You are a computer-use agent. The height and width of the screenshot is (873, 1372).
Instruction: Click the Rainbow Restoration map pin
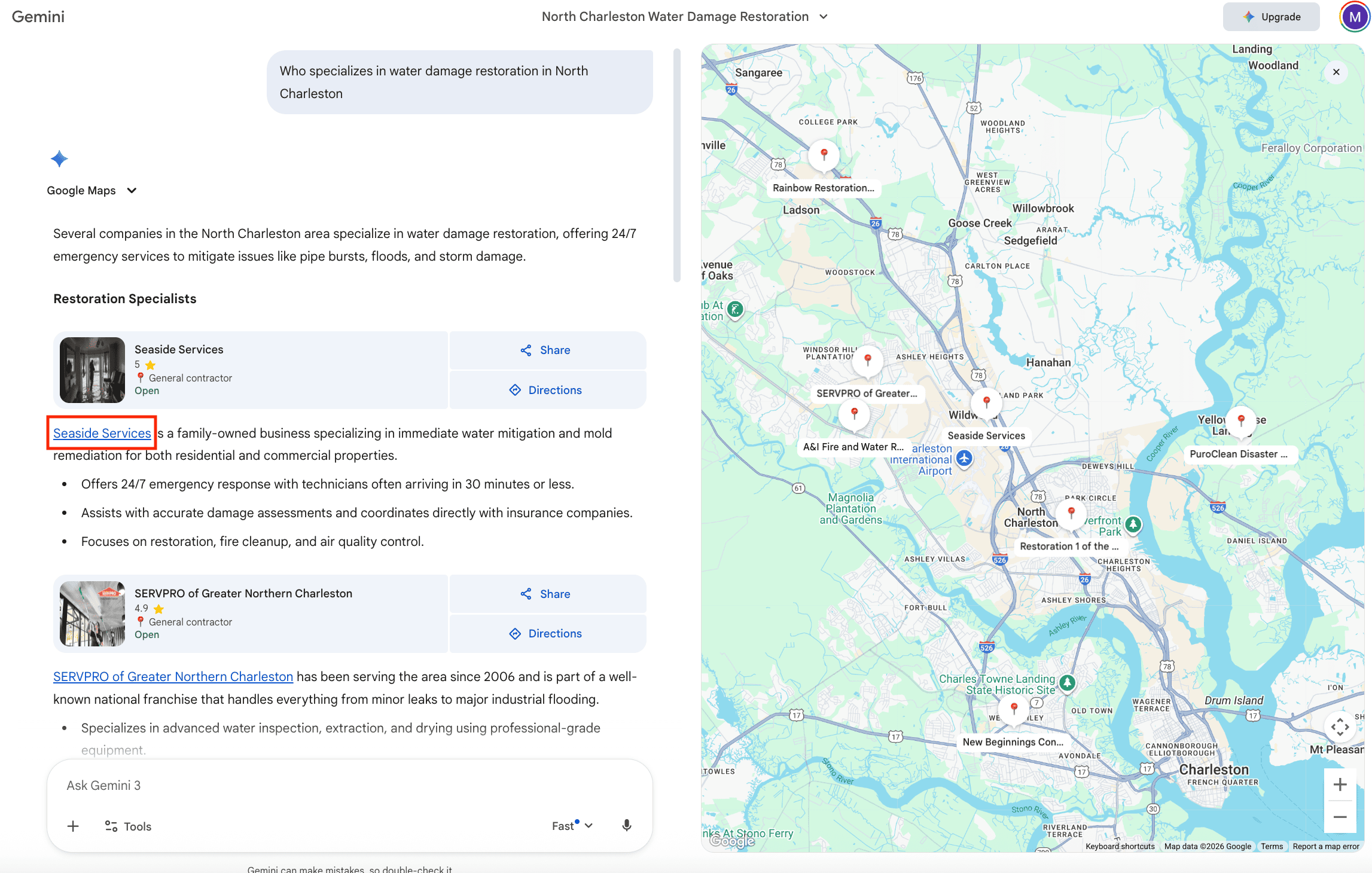click(824, 154)
